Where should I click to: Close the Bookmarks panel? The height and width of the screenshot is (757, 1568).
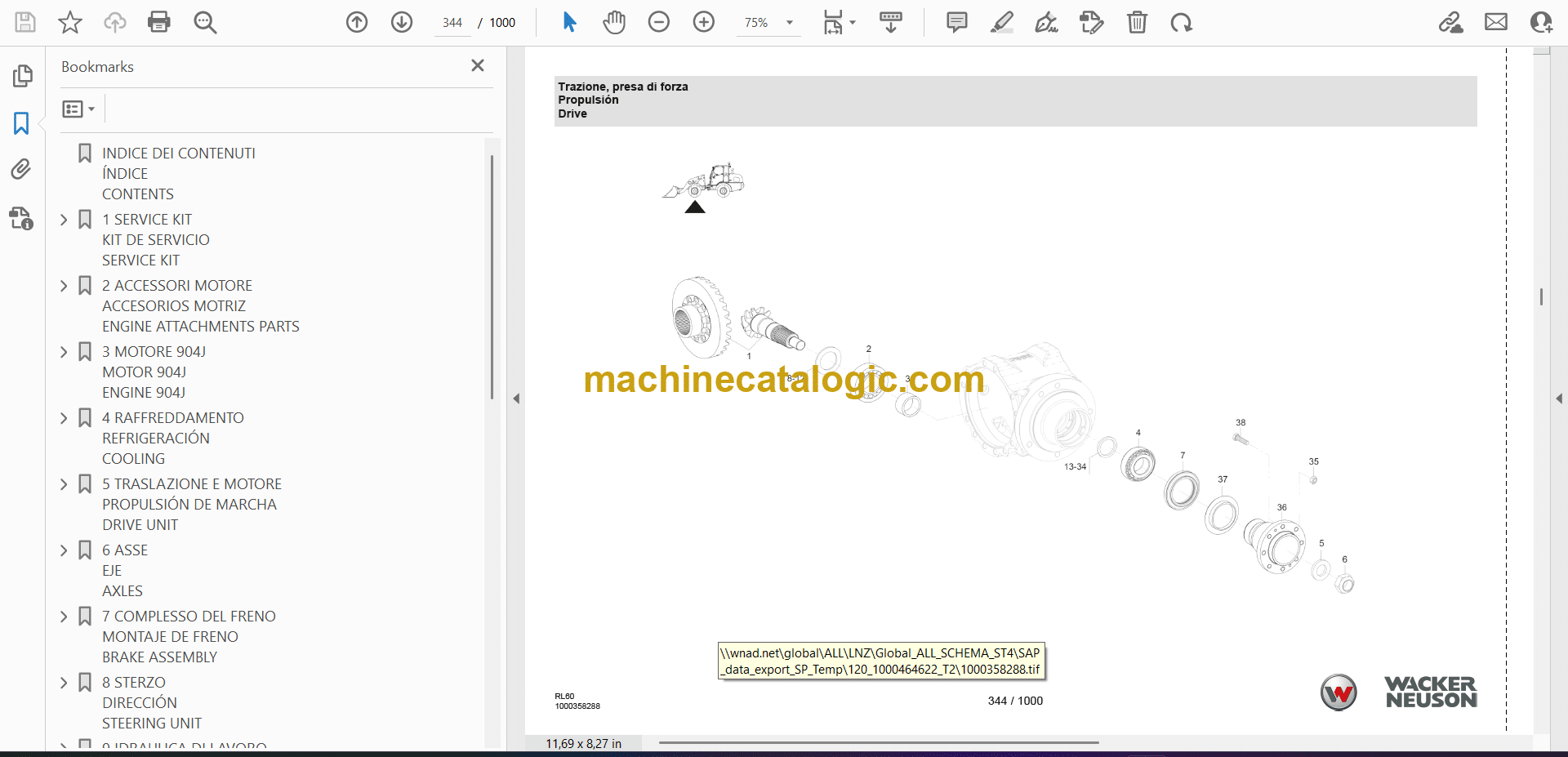coord(478,65)
